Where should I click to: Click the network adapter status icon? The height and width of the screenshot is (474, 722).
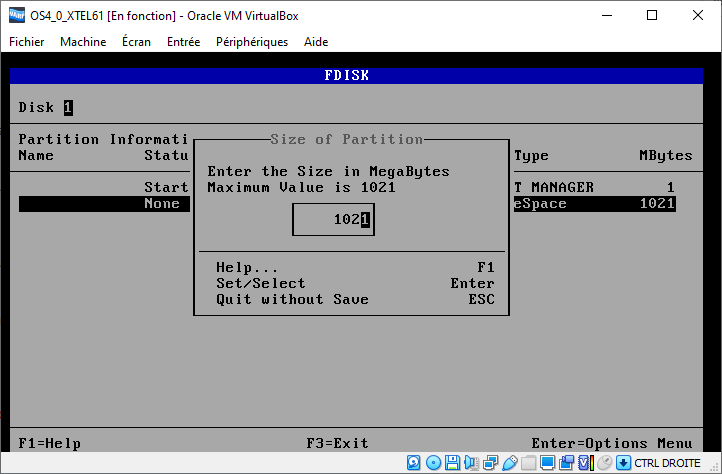point(490,463)
